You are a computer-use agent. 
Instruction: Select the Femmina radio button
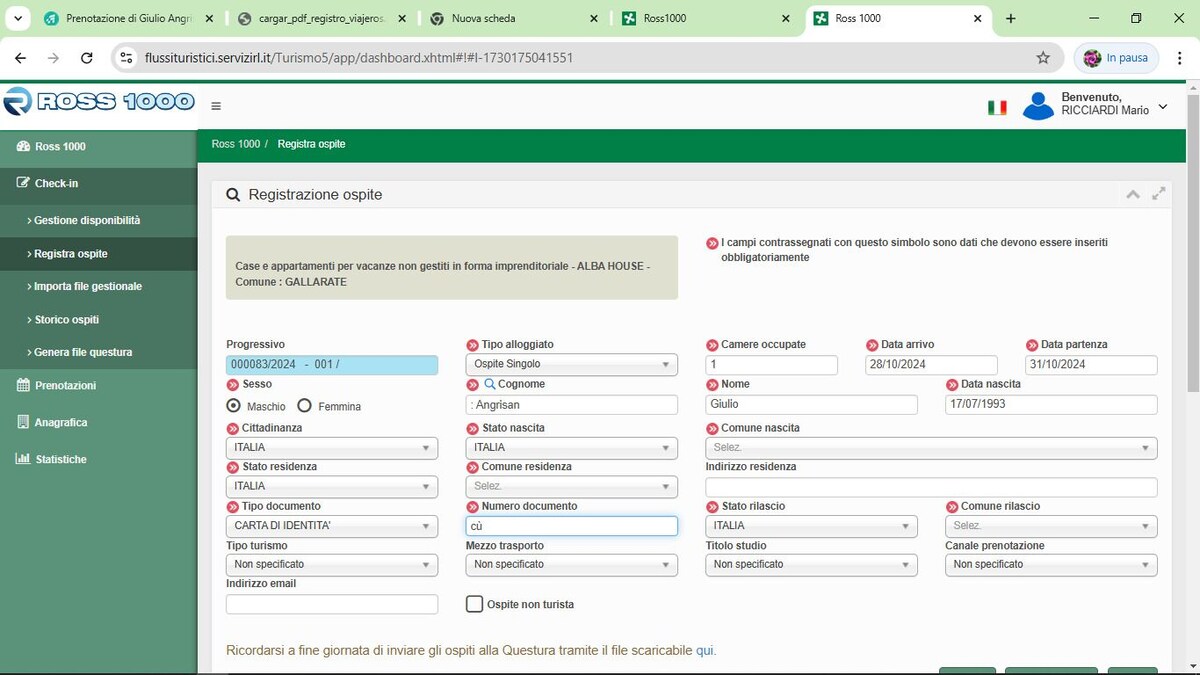point(305,406)
